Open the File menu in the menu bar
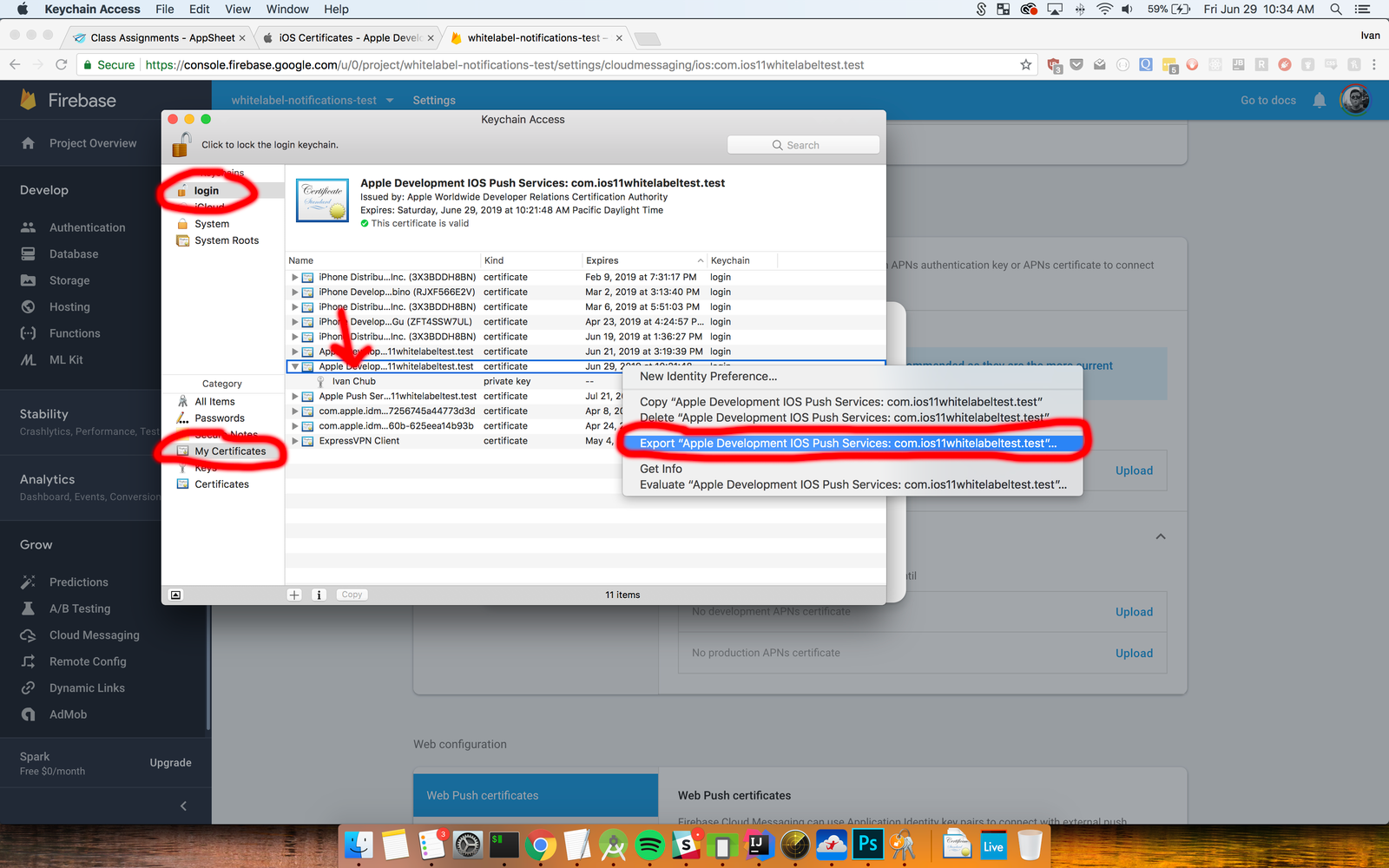Viewport: 1389px width, 868px height. (x=164, y=9)
